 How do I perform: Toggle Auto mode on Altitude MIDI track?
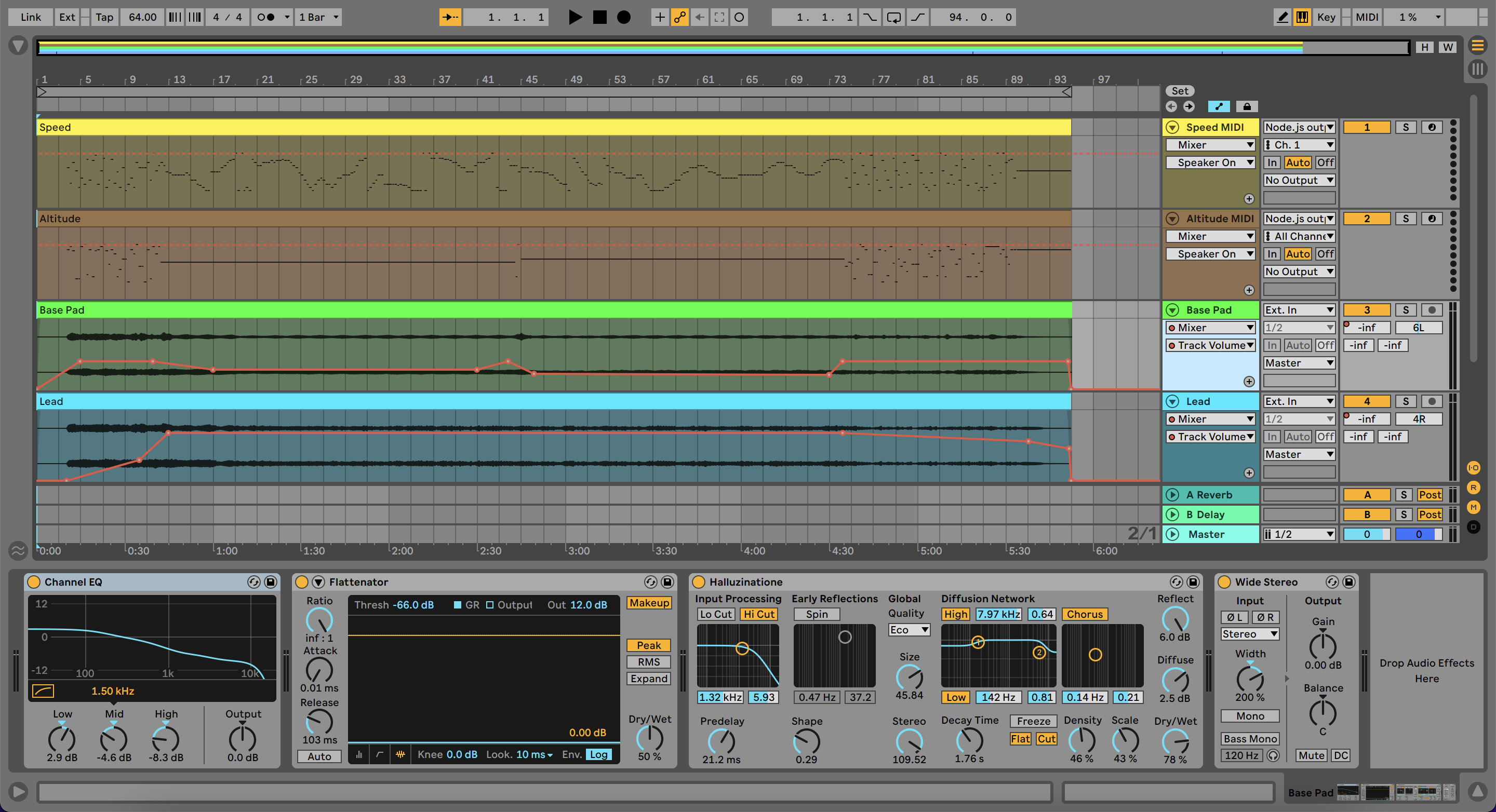[1296, 253]
